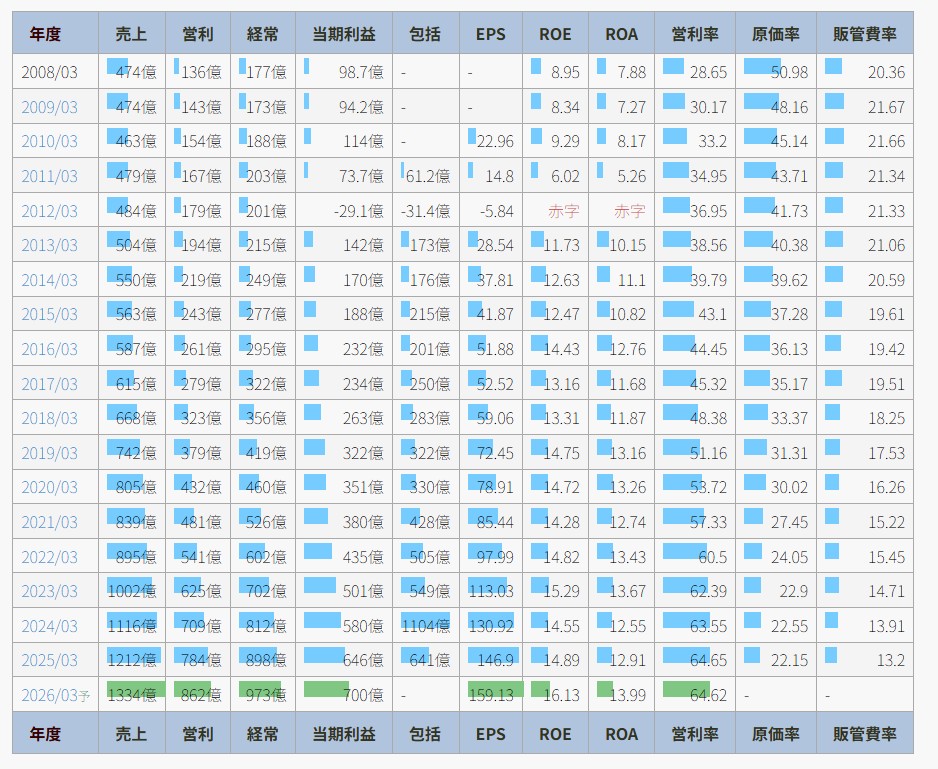Select the 98.7億 net income cell

click(344, 72)
